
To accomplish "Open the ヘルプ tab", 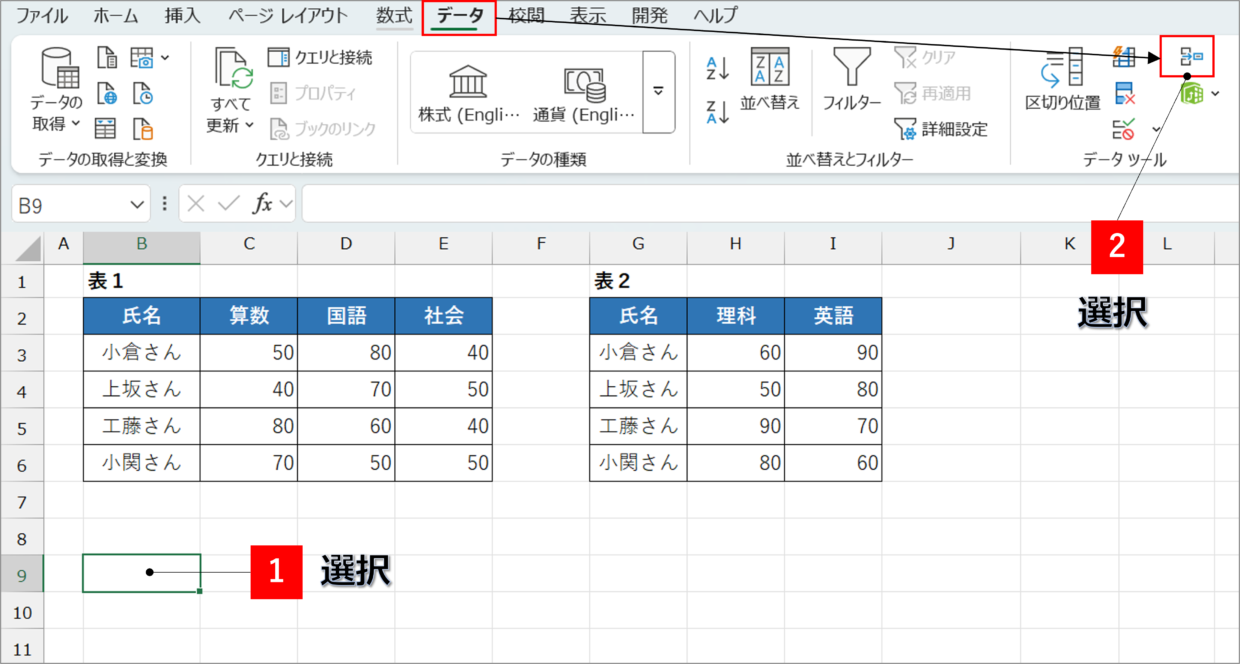I will [715, 16].
